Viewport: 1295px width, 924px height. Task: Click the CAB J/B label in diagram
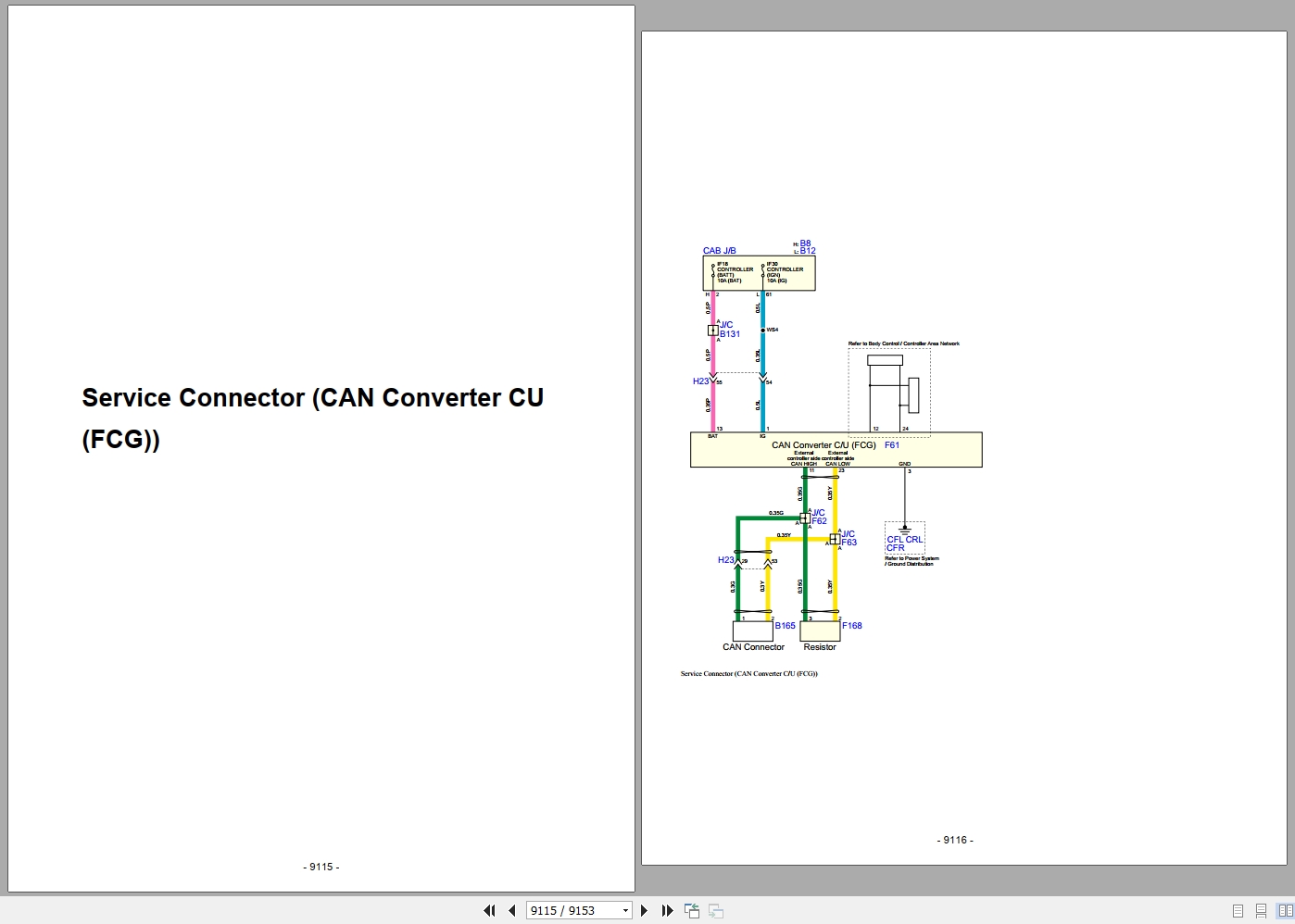720,251
